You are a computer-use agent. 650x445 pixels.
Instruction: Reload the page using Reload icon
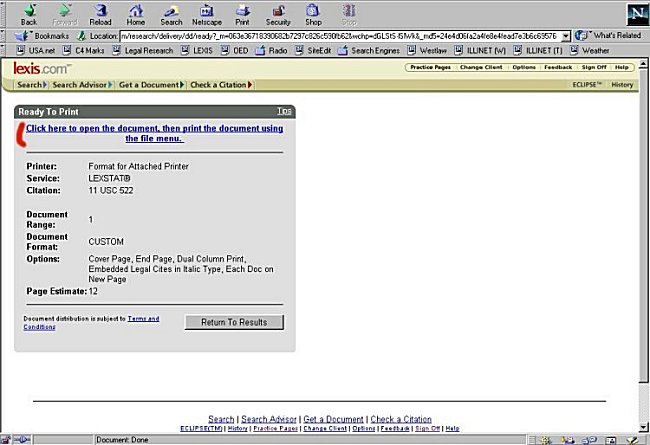(x=100, y=14)
